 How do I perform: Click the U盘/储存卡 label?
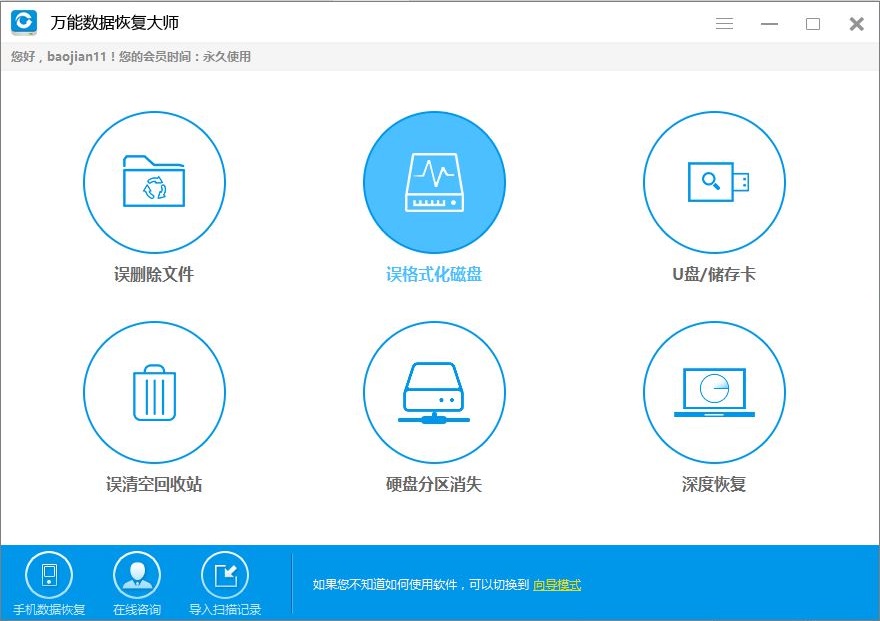click(714, 274)
